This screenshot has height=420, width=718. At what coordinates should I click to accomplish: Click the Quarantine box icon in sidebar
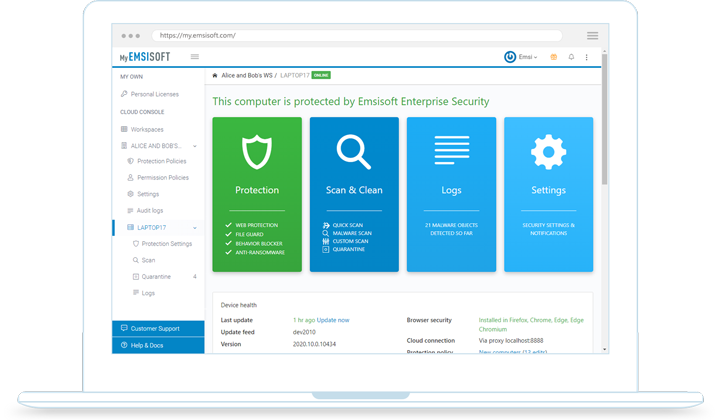(136, 277)
